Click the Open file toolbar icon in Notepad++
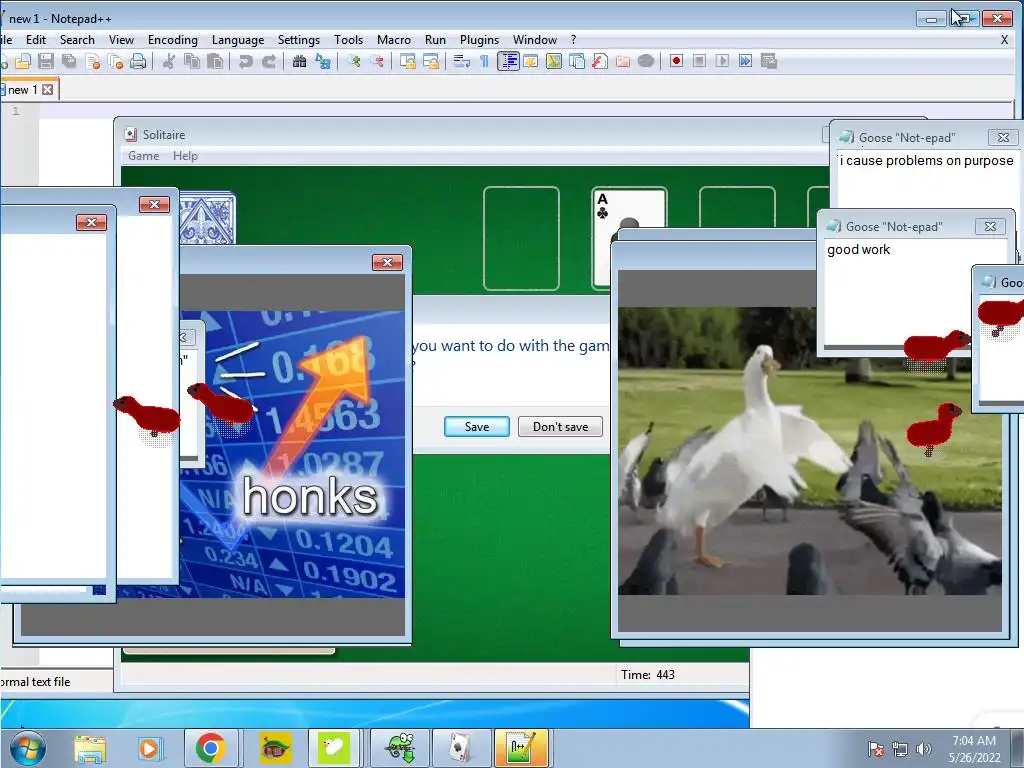The image size is (1024, 768). click(22, 61)
